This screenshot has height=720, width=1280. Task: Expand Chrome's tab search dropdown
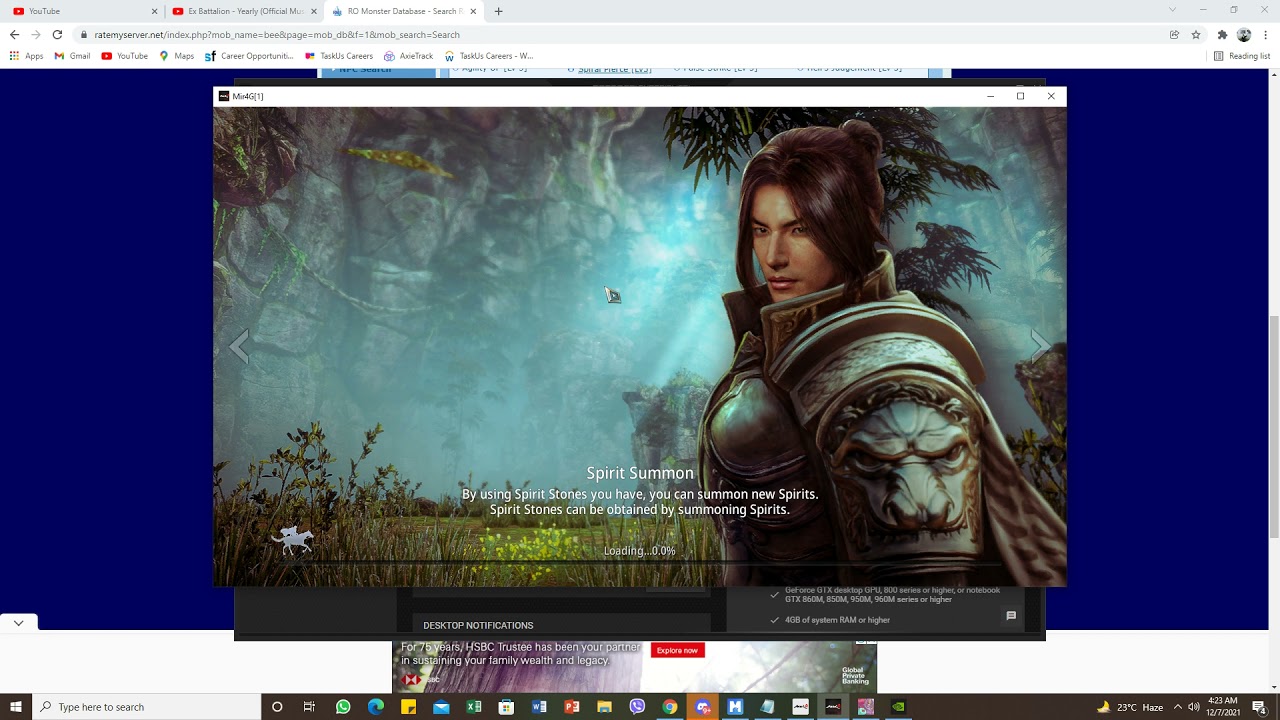click(1173, 10)
